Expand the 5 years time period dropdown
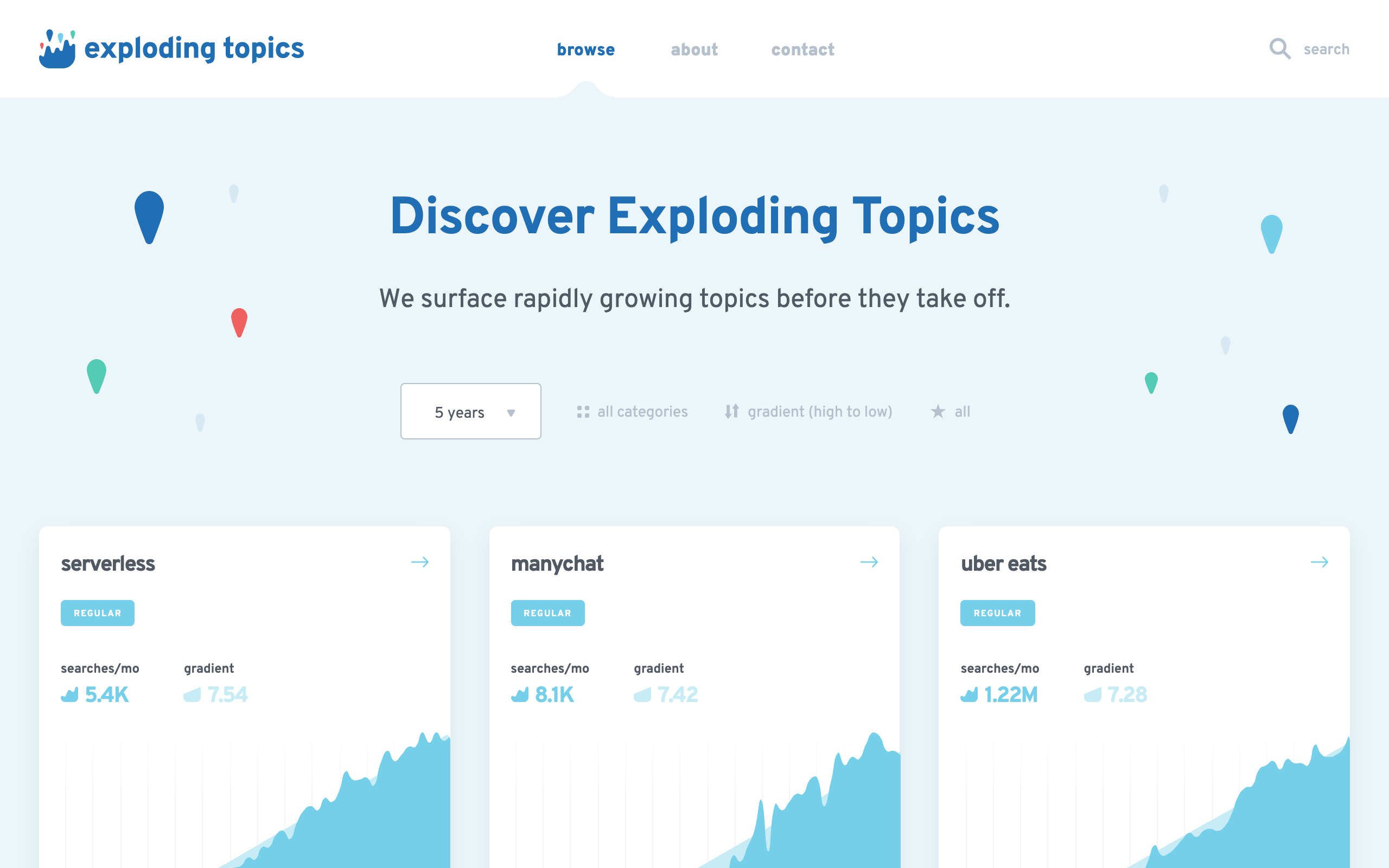Screen dimensions: 1389x868 470,411
